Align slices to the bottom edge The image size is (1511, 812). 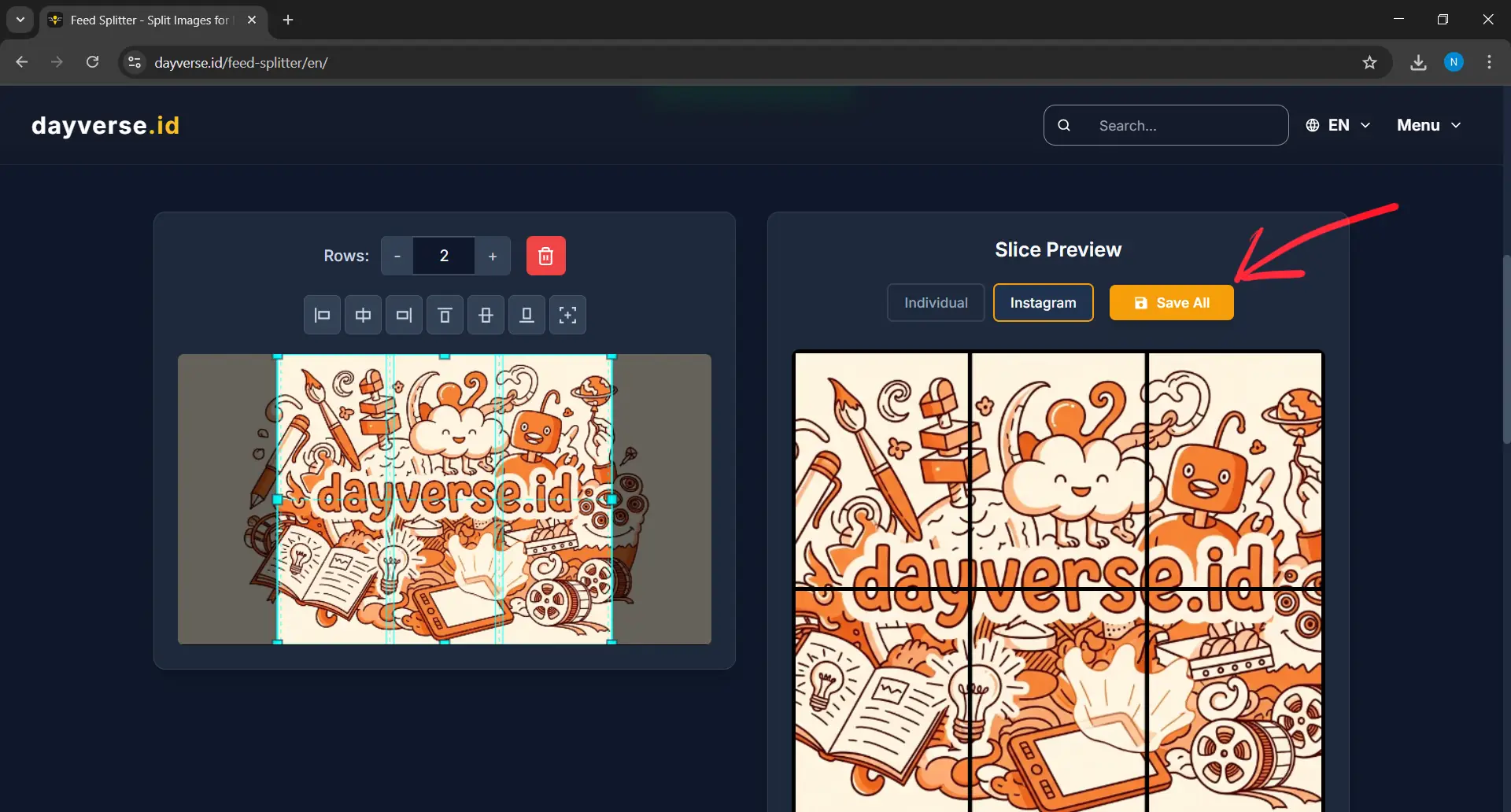[526, 315]
